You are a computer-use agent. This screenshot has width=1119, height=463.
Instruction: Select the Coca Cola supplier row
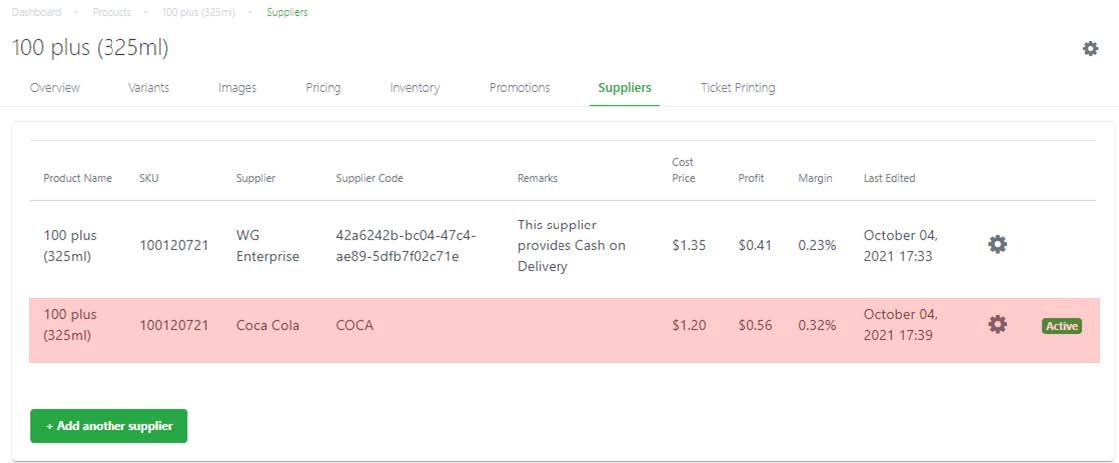564,330
